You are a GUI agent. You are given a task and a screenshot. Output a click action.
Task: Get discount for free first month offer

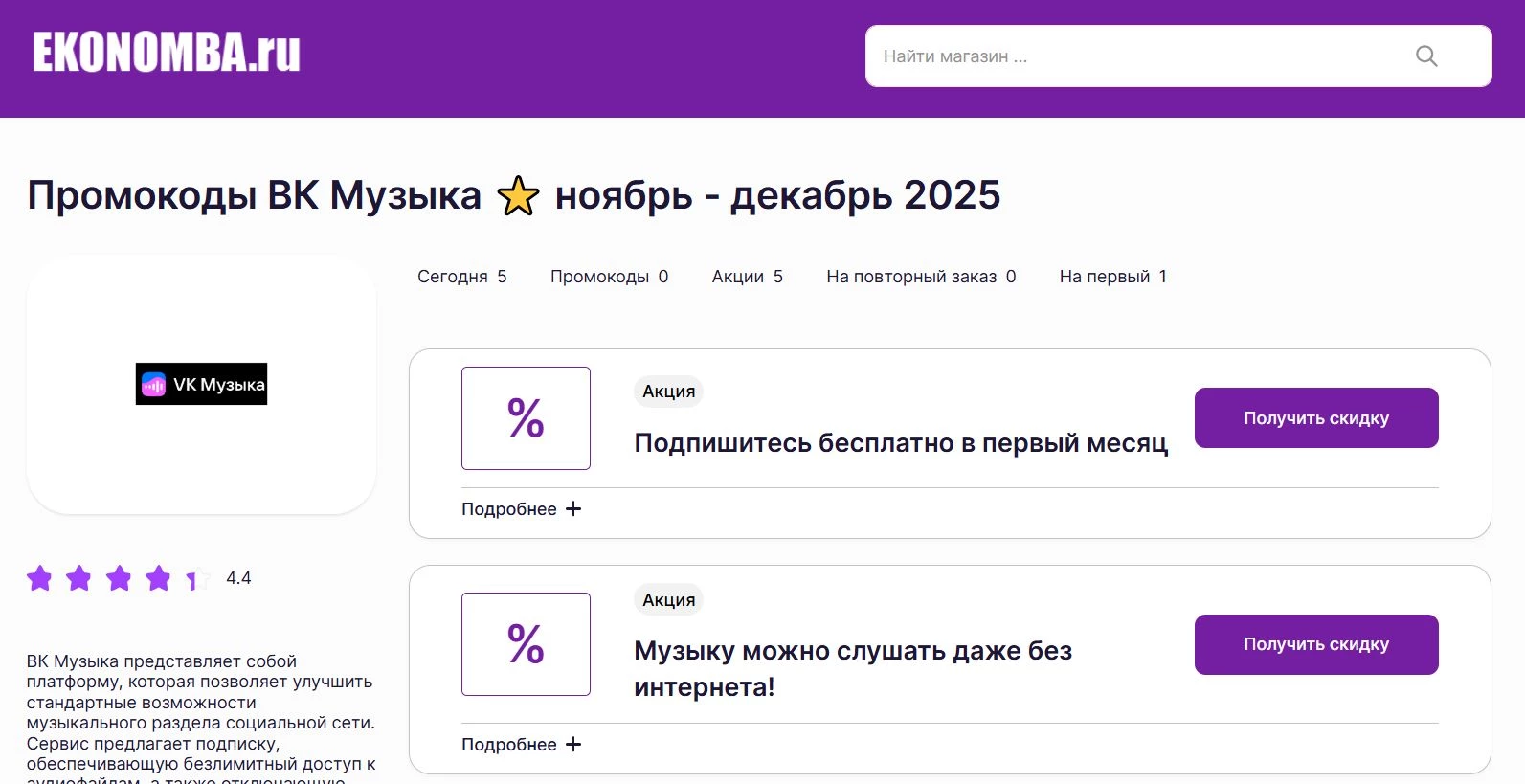[1316, 417]
